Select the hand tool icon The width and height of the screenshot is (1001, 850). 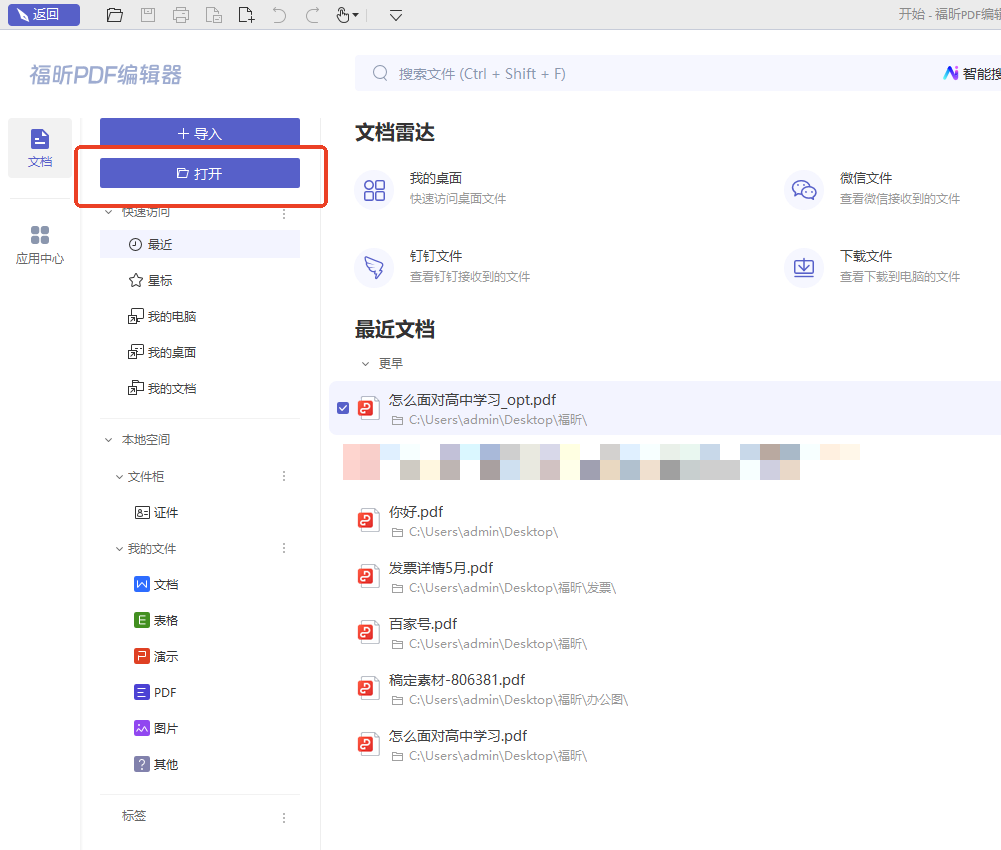coord(346,15)
